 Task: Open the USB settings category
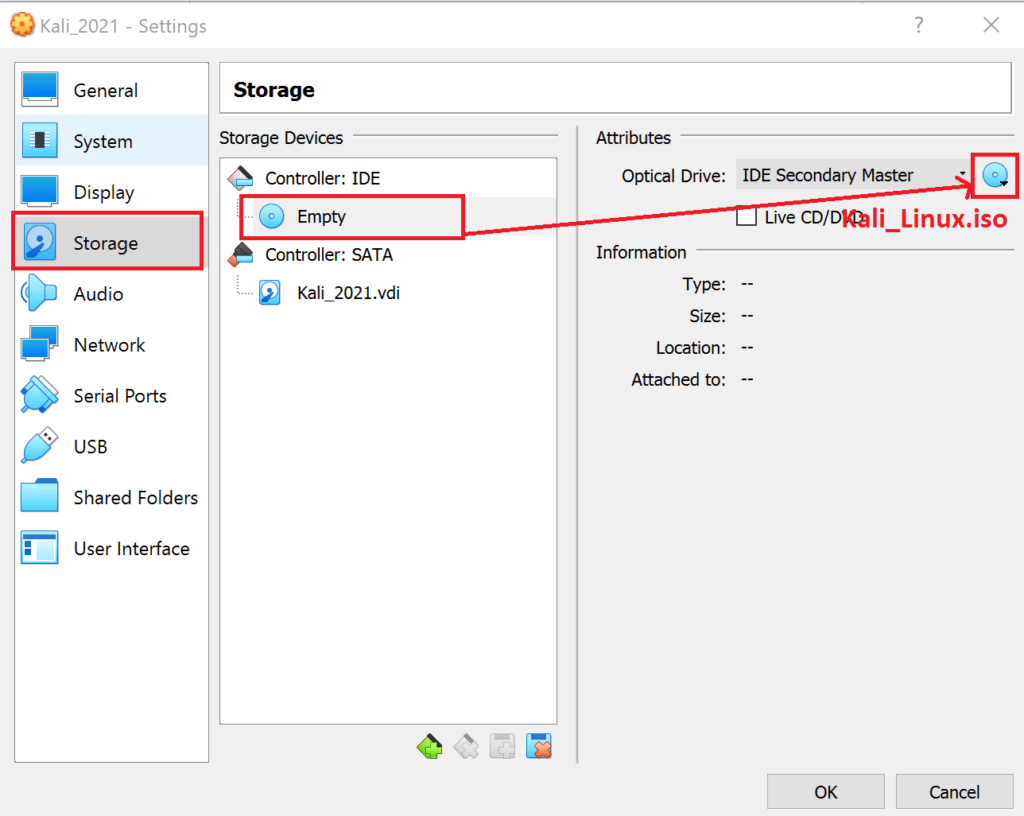pyautogui.click(x=111, y=447)
